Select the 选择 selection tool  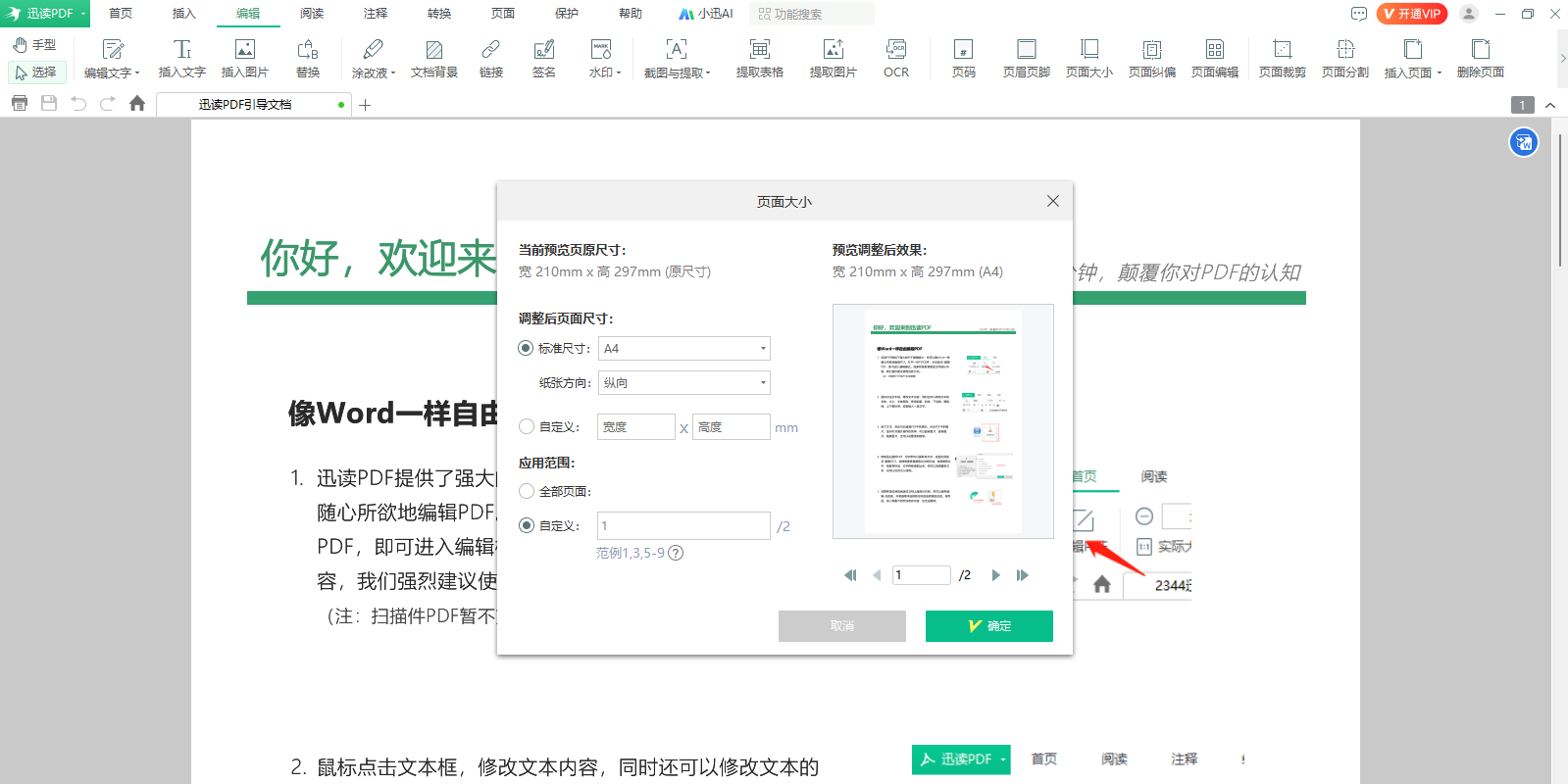pos(36,73)
